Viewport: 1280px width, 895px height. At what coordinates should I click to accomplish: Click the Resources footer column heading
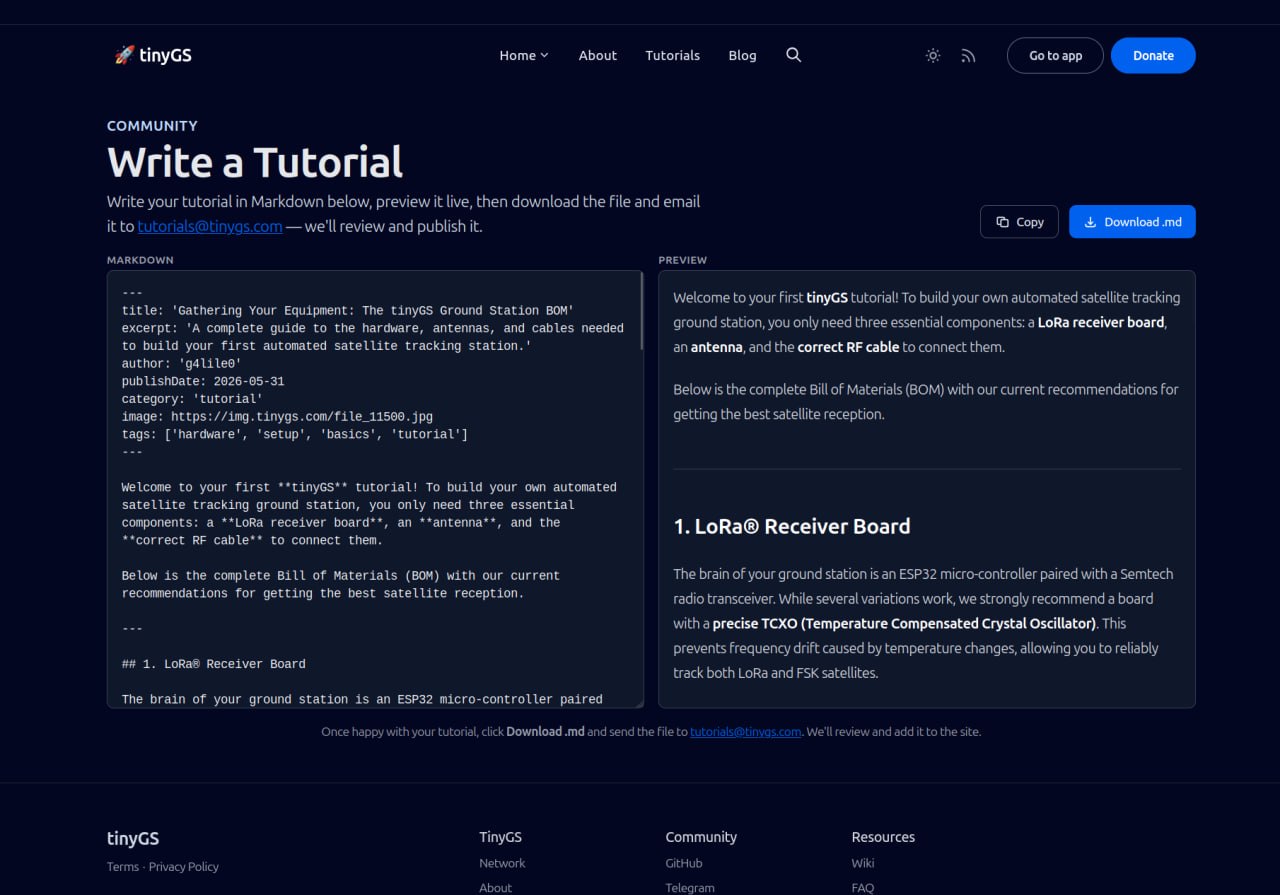coord(883,837)
